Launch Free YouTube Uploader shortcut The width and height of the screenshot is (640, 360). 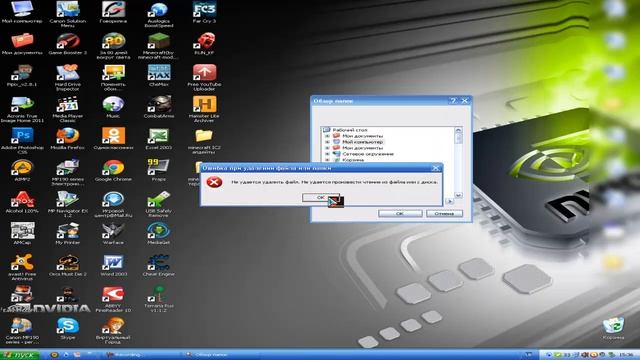click(204, 78)
